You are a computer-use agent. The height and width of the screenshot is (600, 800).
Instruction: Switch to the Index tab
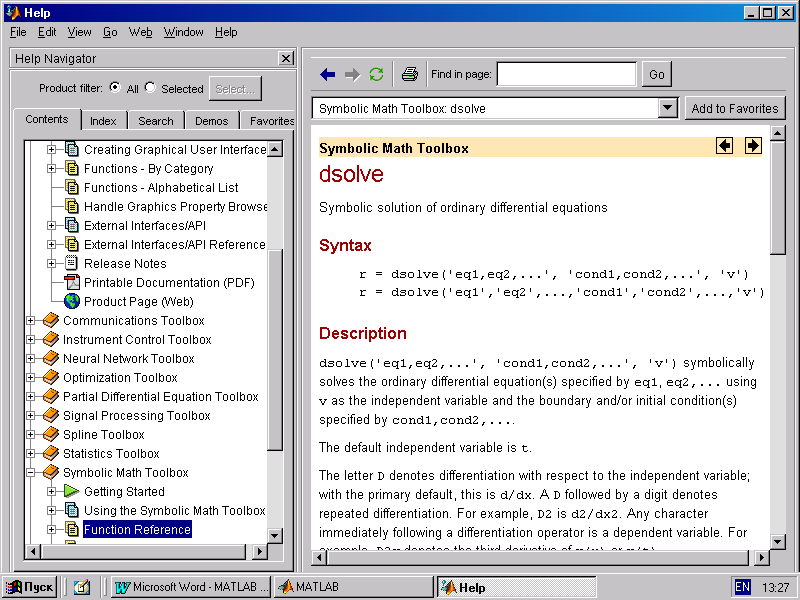pyautogui.click(x=103, y=121)
